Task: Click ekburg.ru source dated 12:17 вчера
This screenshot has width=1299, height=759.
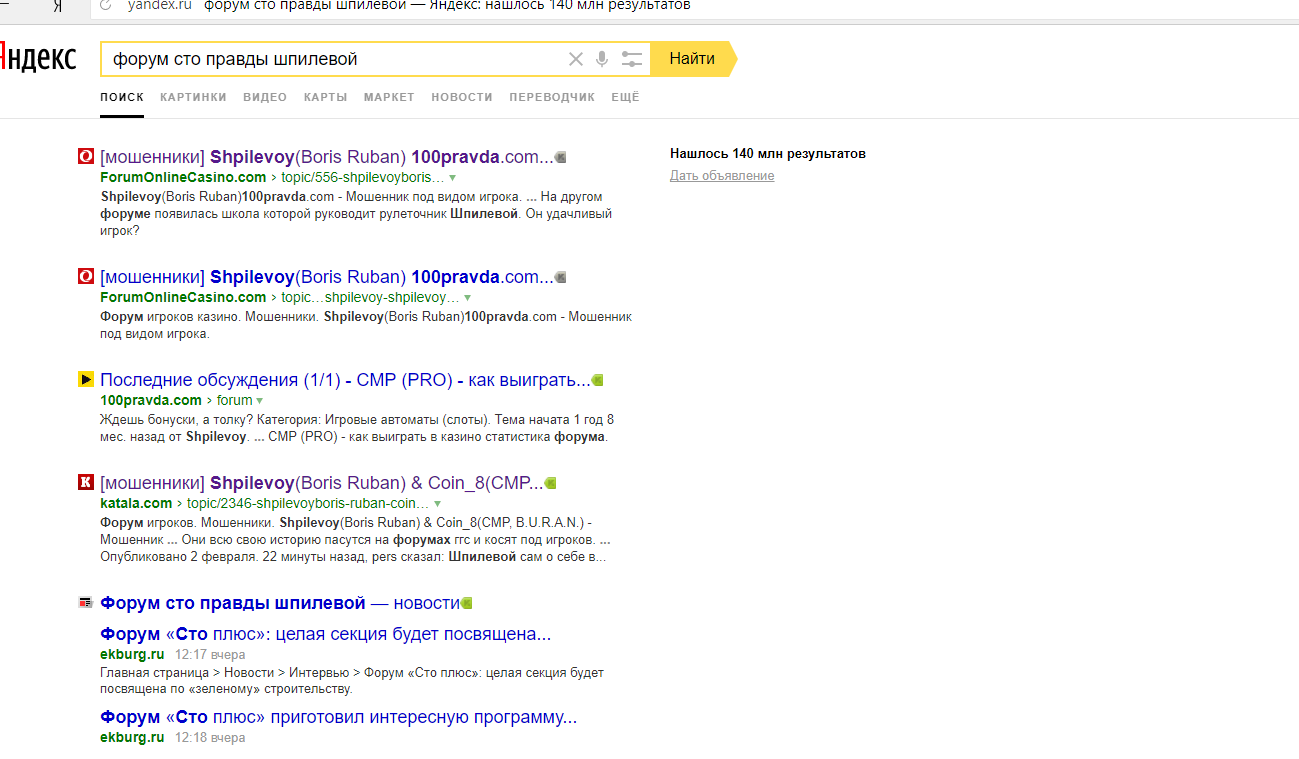Action: (x=132, y=654)
